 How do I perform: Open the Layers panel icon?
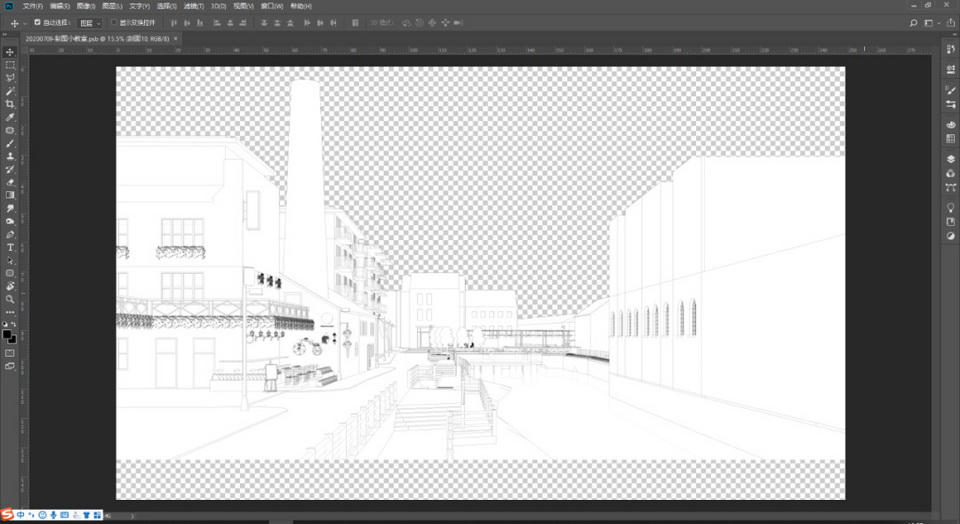point(950,158)
